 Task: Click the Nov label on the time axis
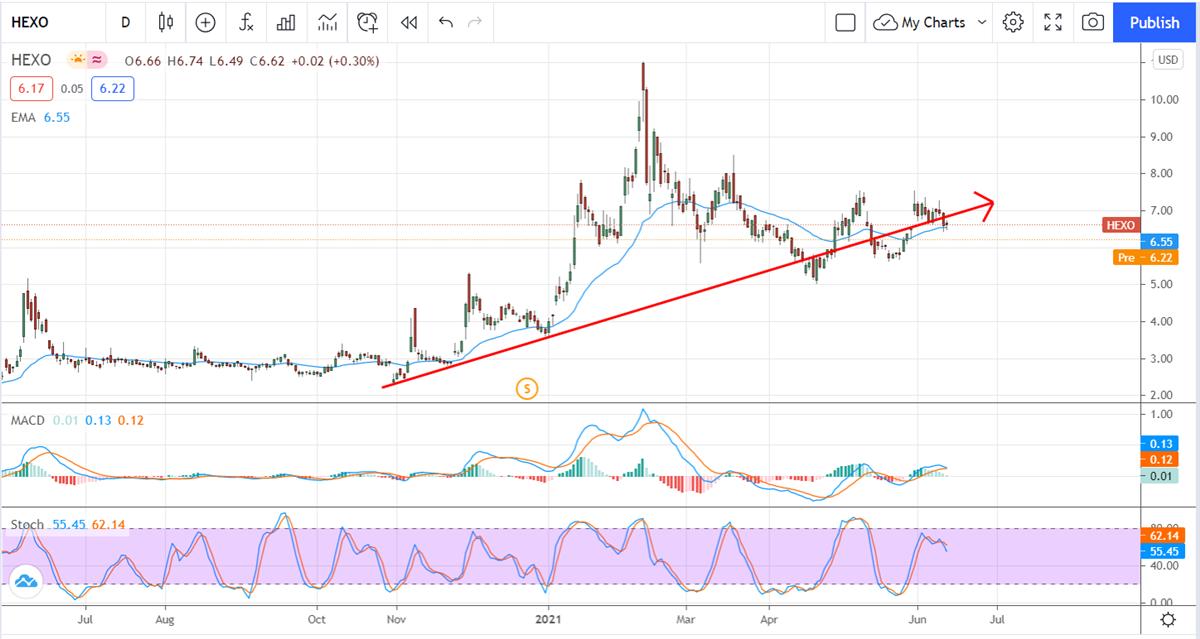pos(395,621)
